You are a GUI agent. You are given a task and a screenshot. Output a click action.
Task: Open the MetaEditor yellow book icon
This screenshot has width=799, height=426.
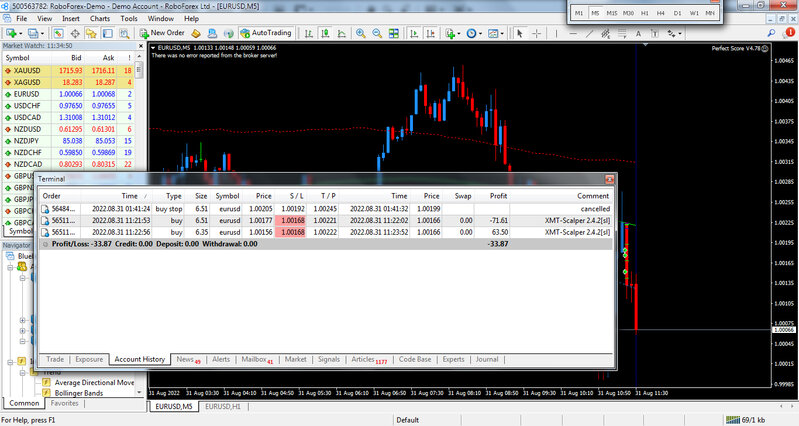coord(196,33)
